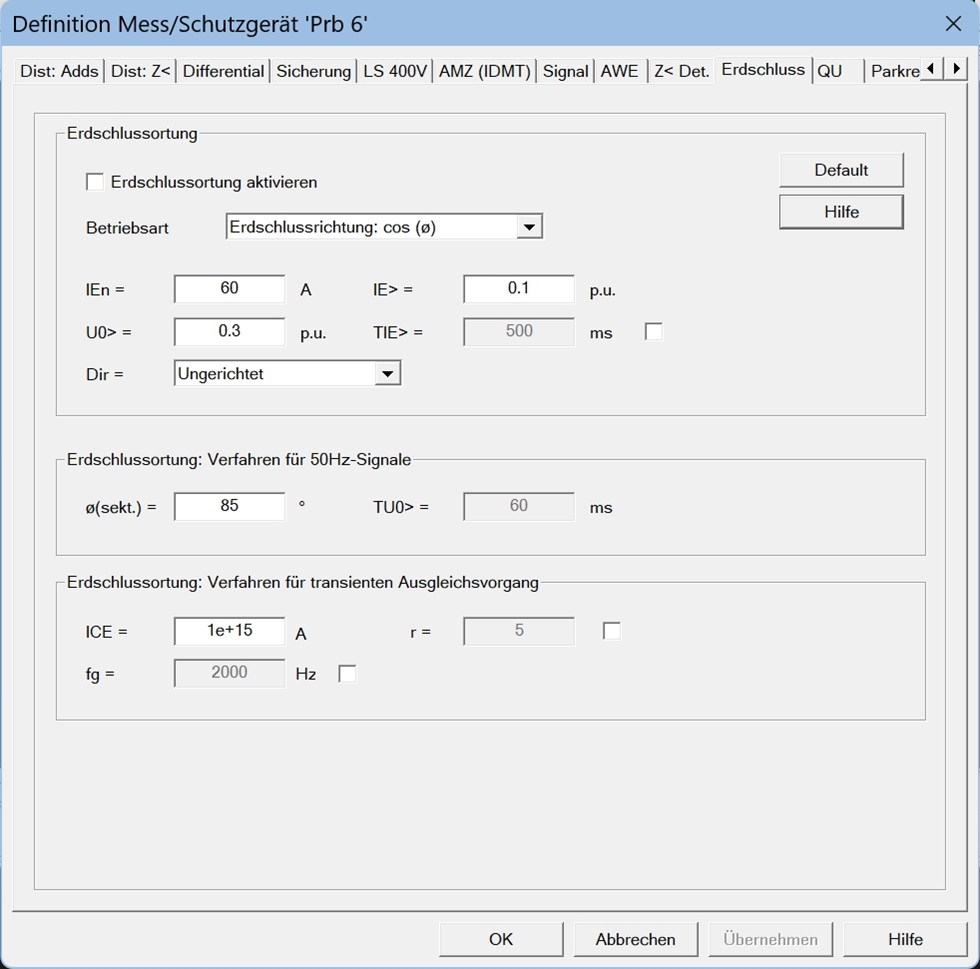Viewport: 980px width, 969px height.
Task: Enable the fg frequency checkbox
Action: tap(348, 674)
